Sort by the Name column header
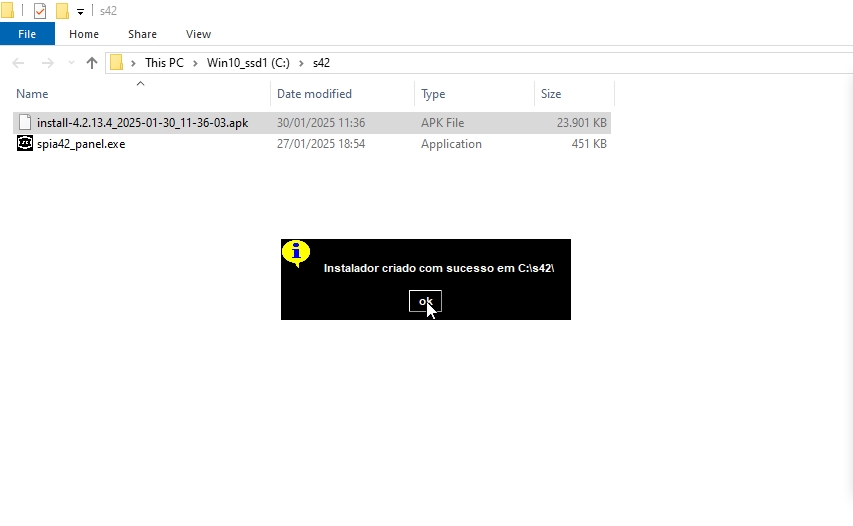 [x=32, y=94]
